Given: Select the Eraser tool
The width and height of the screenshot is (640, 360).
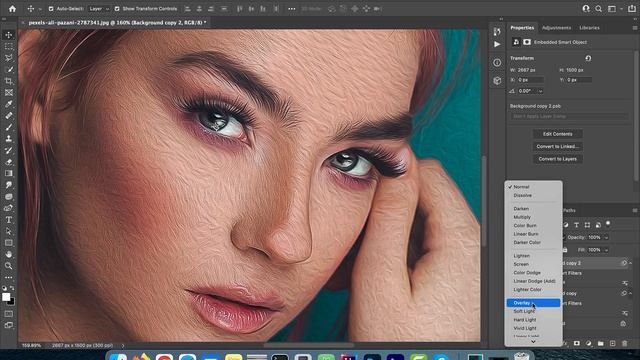Looking at the screenshot, I should click(x=9, y=162).
